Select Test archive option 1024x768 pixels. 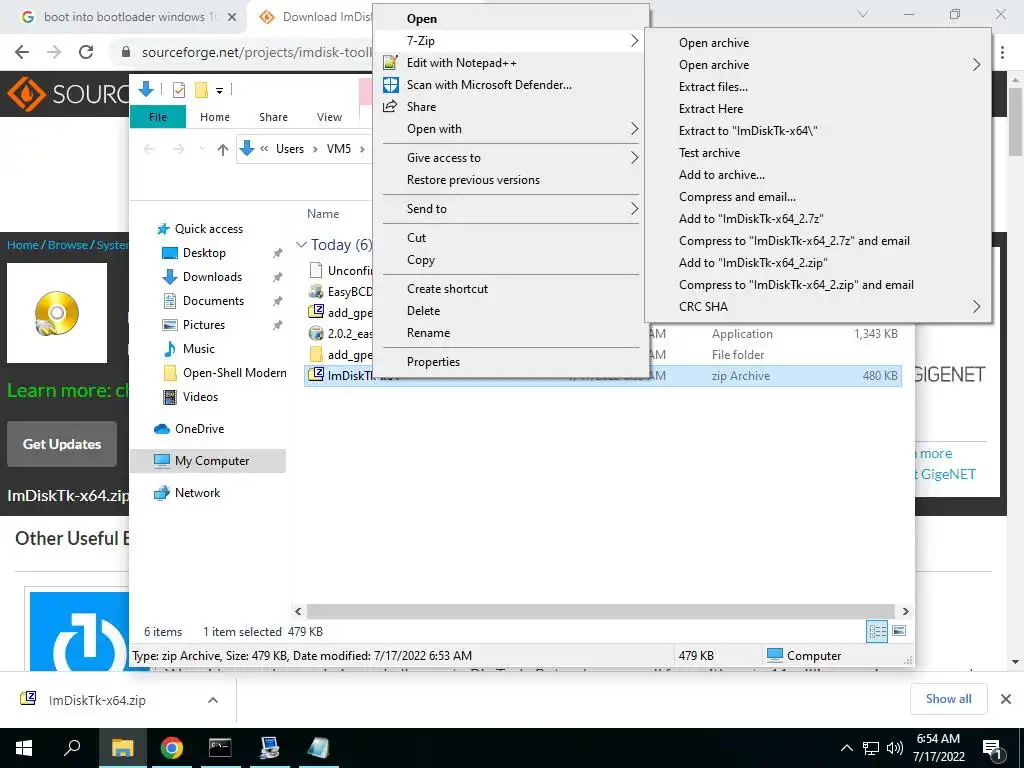709,153
